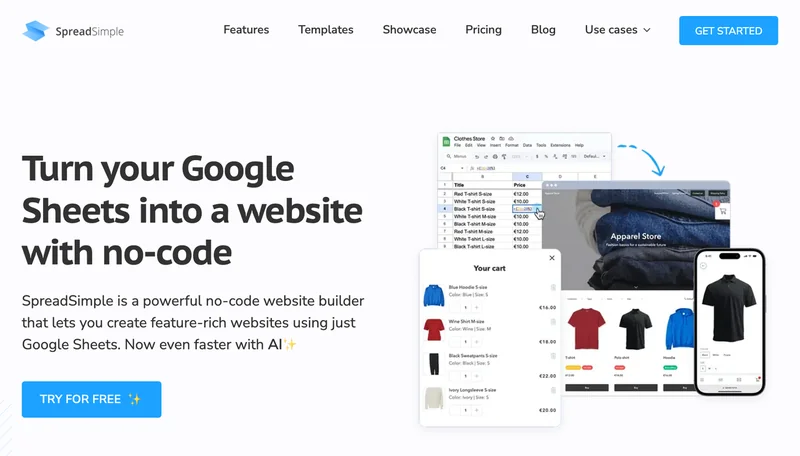Click the Ivory Longsleeve thumbnail in the cart
Viewport: 800px width, 456px height.
pos(434,398)
